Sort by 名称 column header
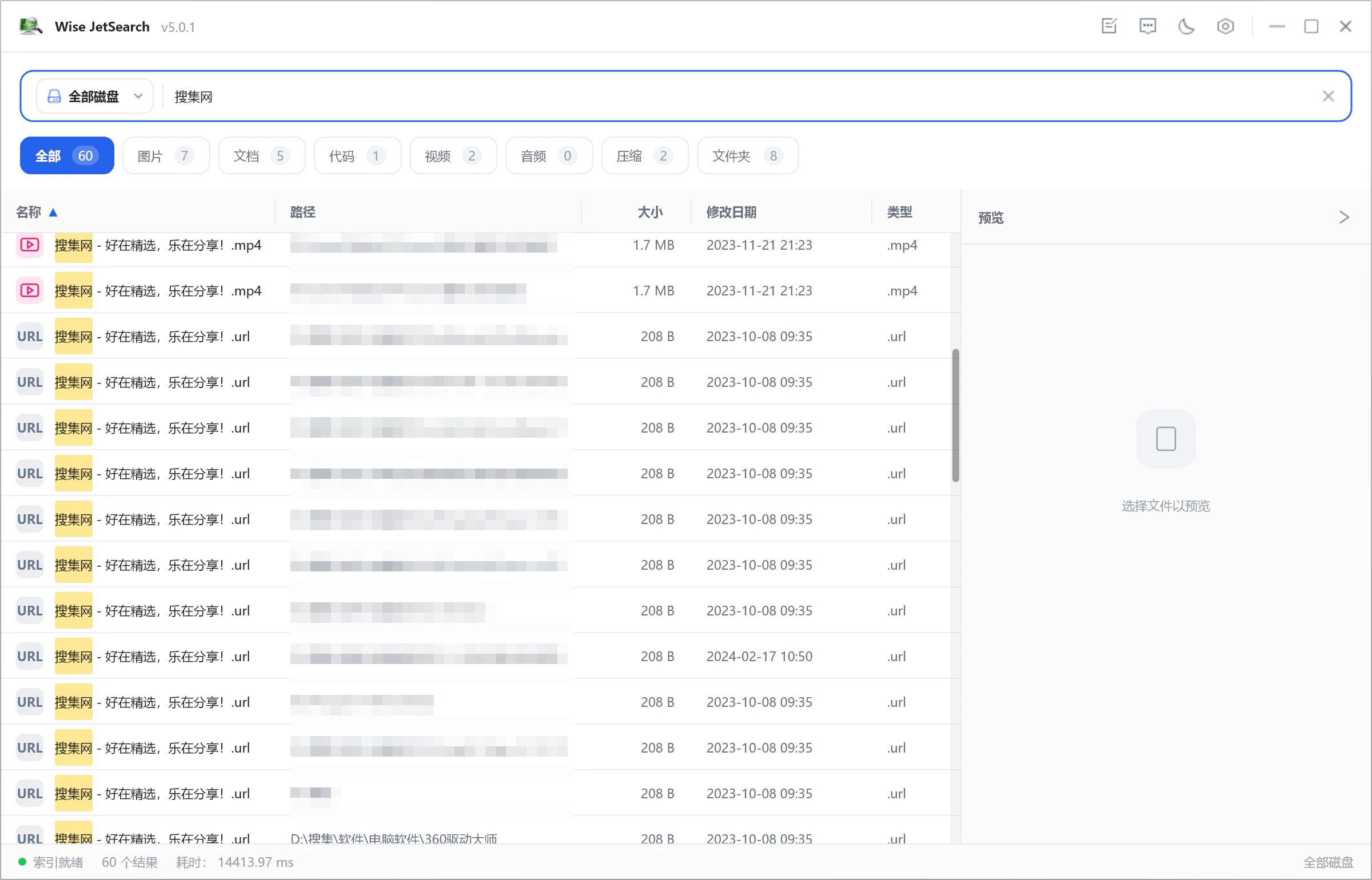This screenshot has width=1372, height=880. coord(29,212)
